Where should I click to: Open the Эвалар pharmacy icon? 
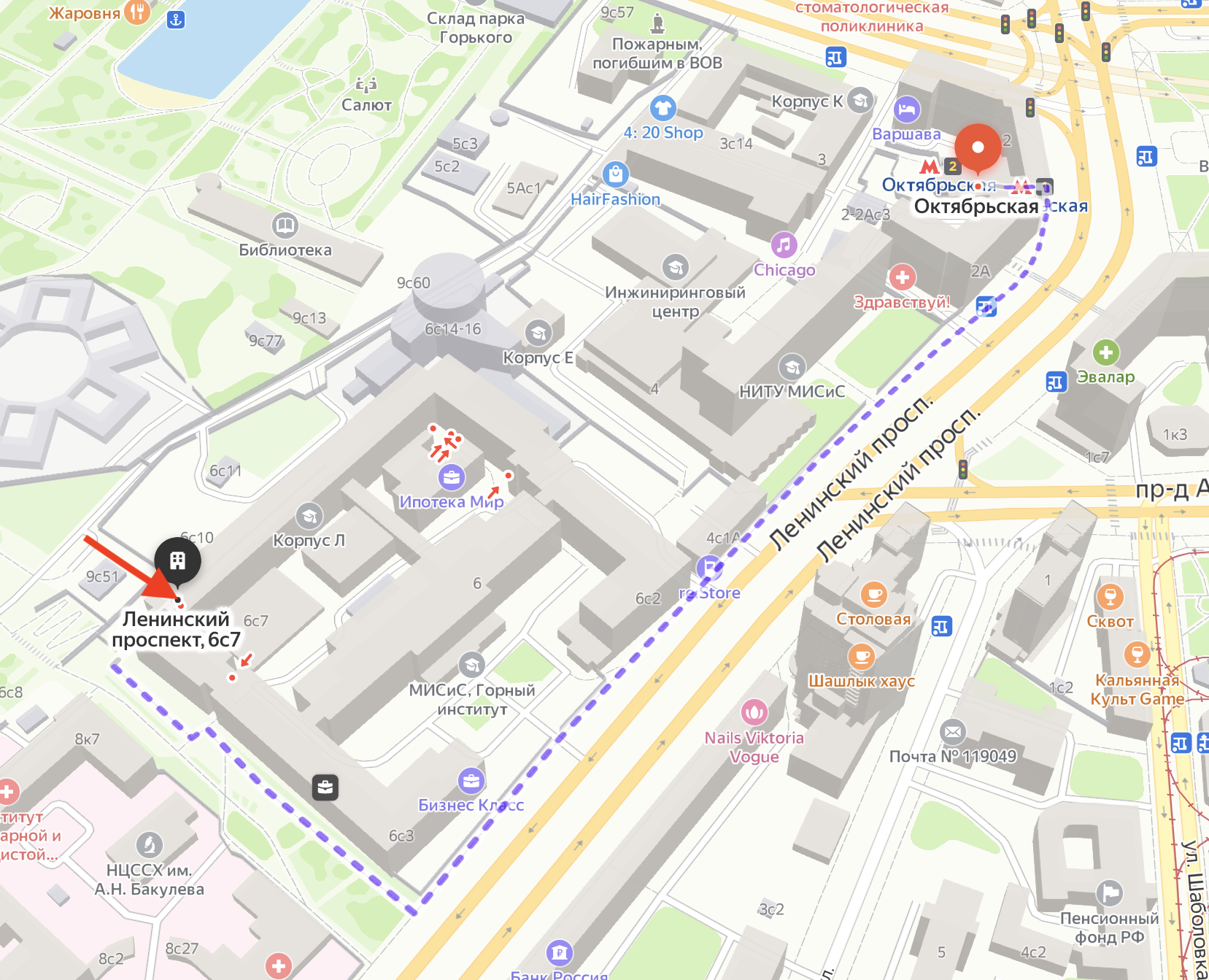(1105, 352)
